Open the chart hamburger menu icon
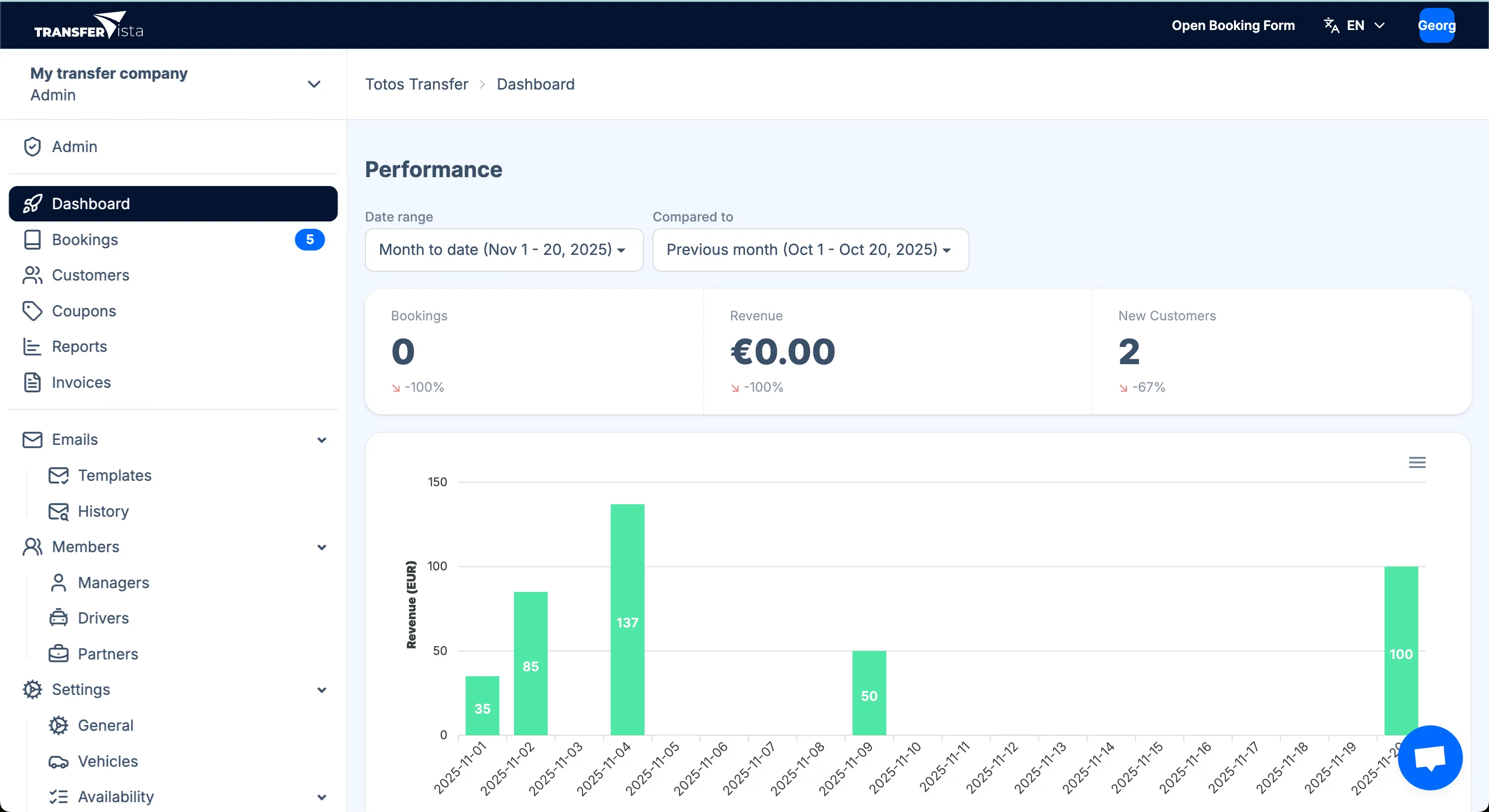 (x=1417, y=462)
